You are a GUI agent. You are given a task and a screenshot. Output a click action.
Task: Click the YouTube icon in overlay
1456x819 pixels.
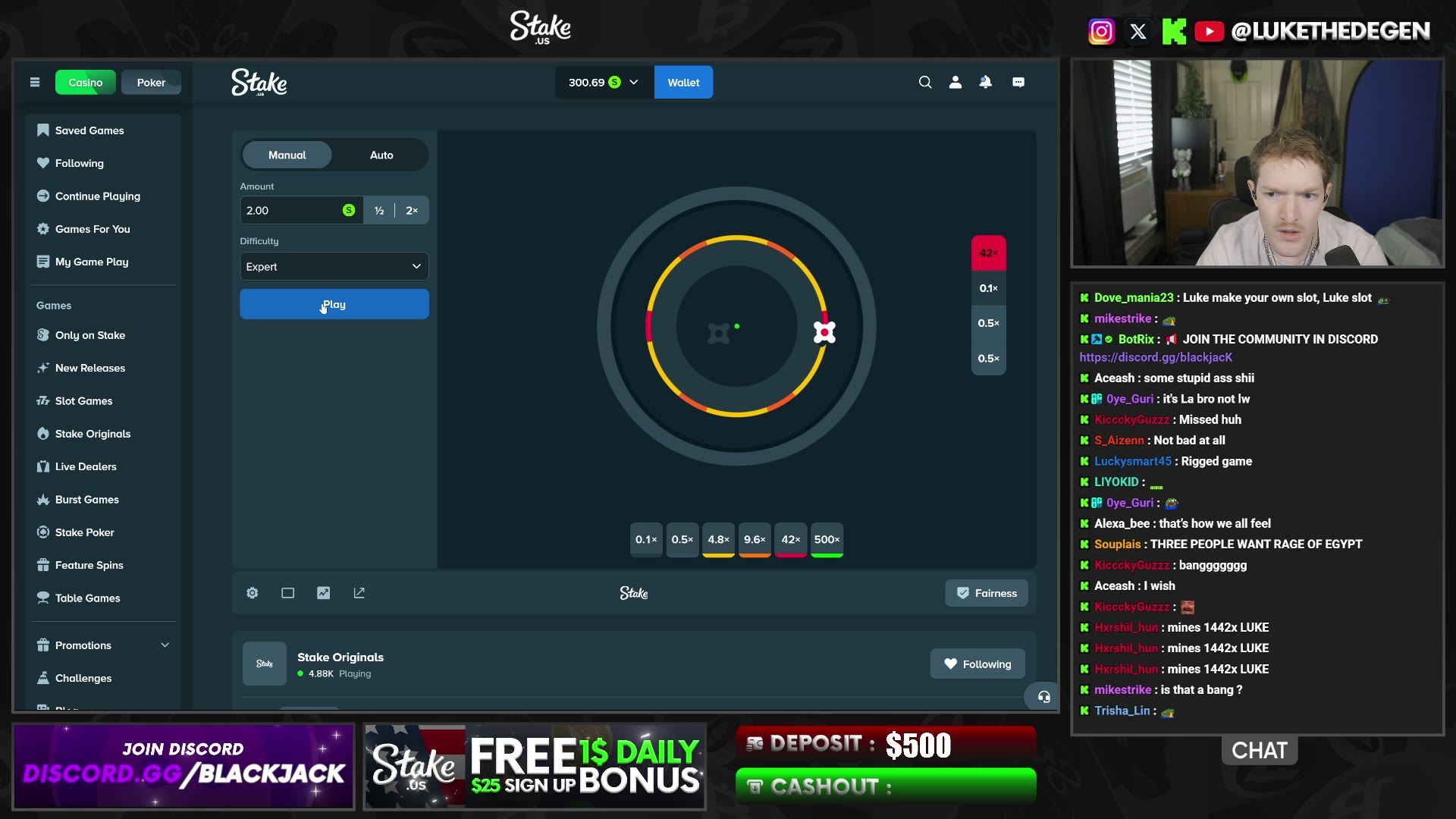(x=1210, y=31)
